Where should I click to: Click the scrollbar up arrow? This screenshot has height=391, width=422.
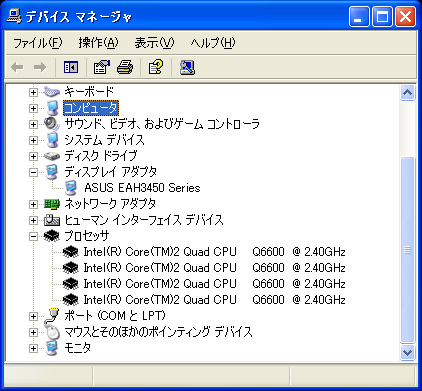(407, 93)
